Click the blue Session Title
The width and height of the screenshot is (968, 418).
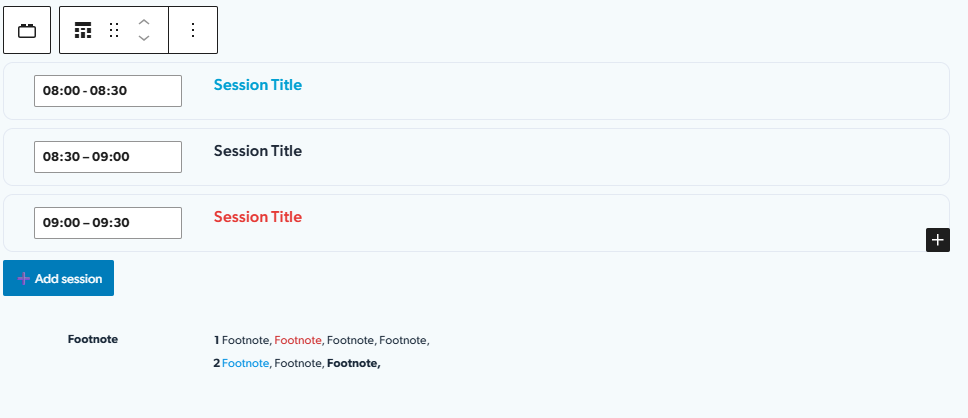tap(257, 85)
